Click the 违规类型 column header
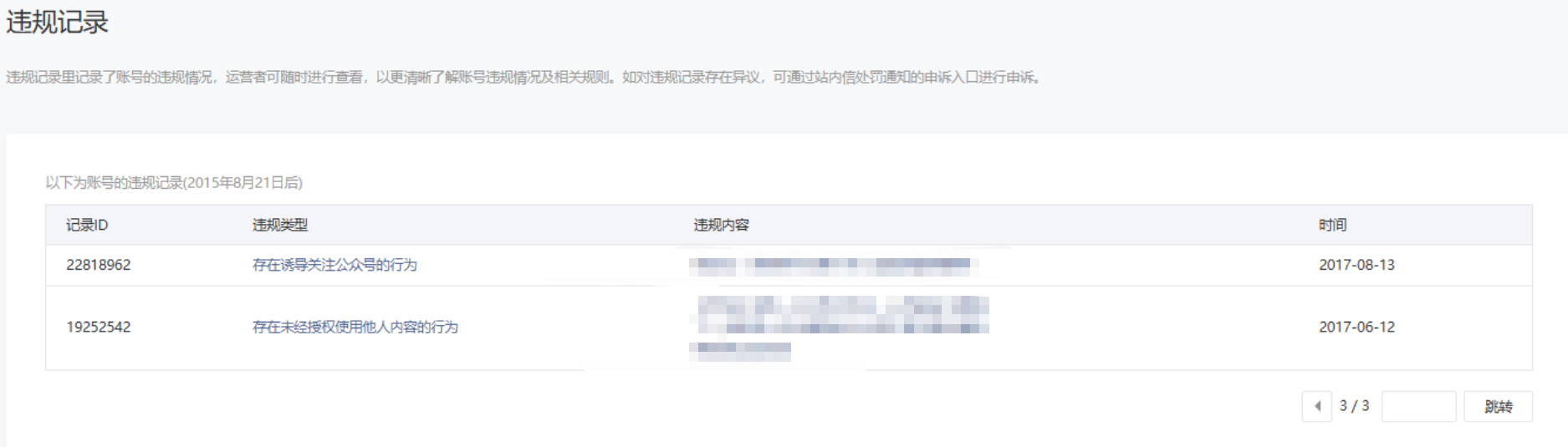The width and height of the screenshot is (1568, 447). [x=280, y=225]
